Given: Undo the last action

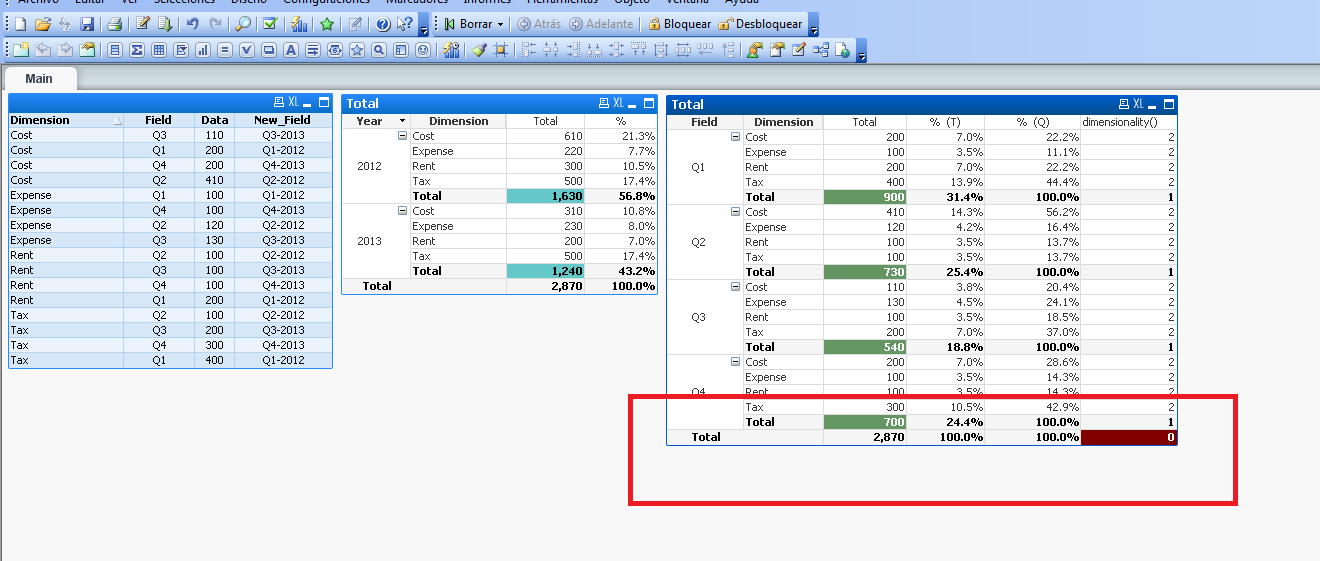Looking at the screenshot, I should (192, 24).
